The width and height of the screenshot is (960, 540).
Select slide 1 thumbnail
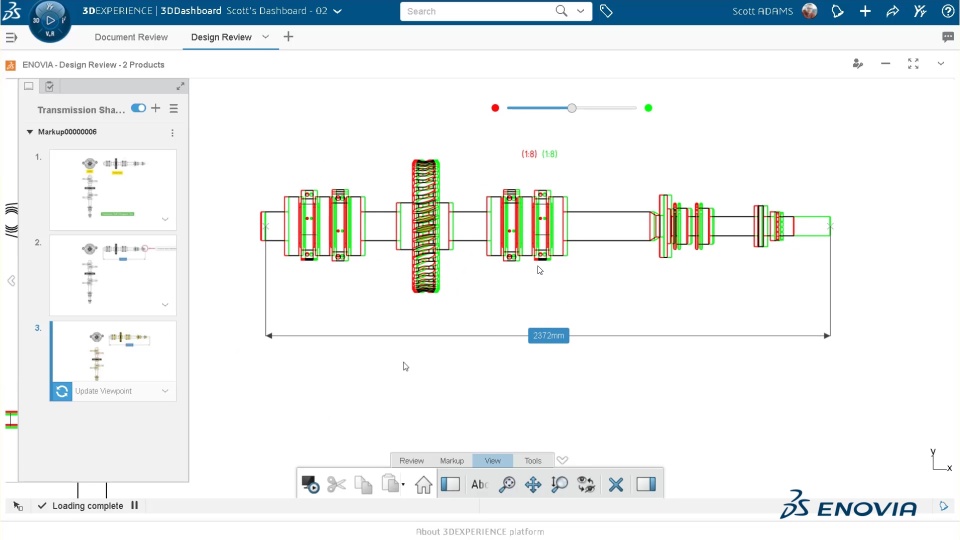(x=113, y=189)
